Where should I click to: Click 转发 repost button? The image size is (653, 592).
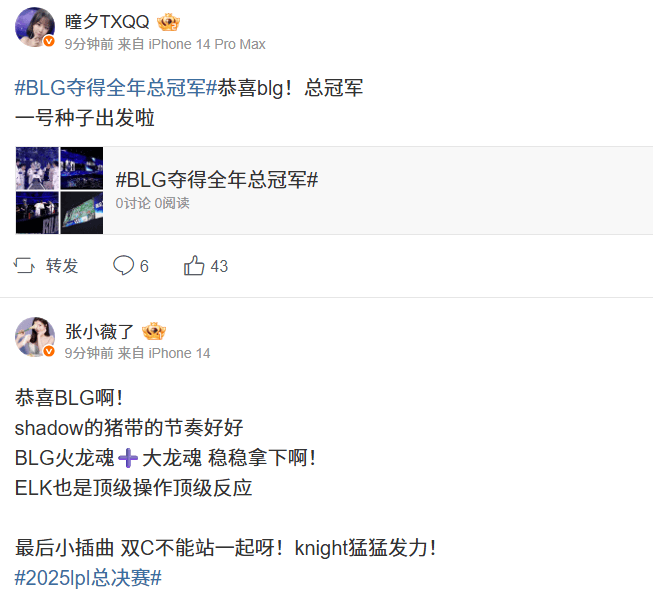tap(62, 266)
